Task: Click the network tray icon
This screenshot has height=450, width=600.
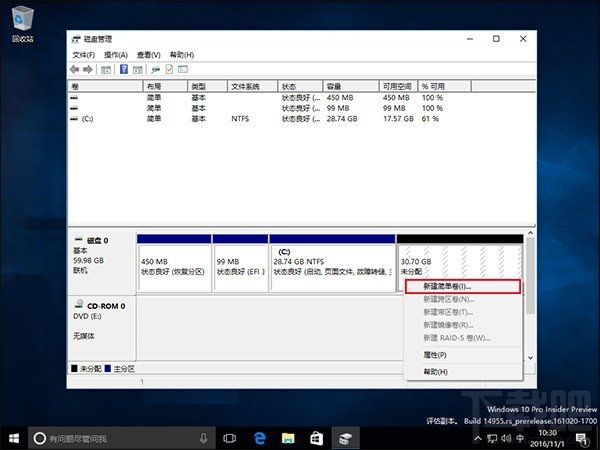Action: 492,439
